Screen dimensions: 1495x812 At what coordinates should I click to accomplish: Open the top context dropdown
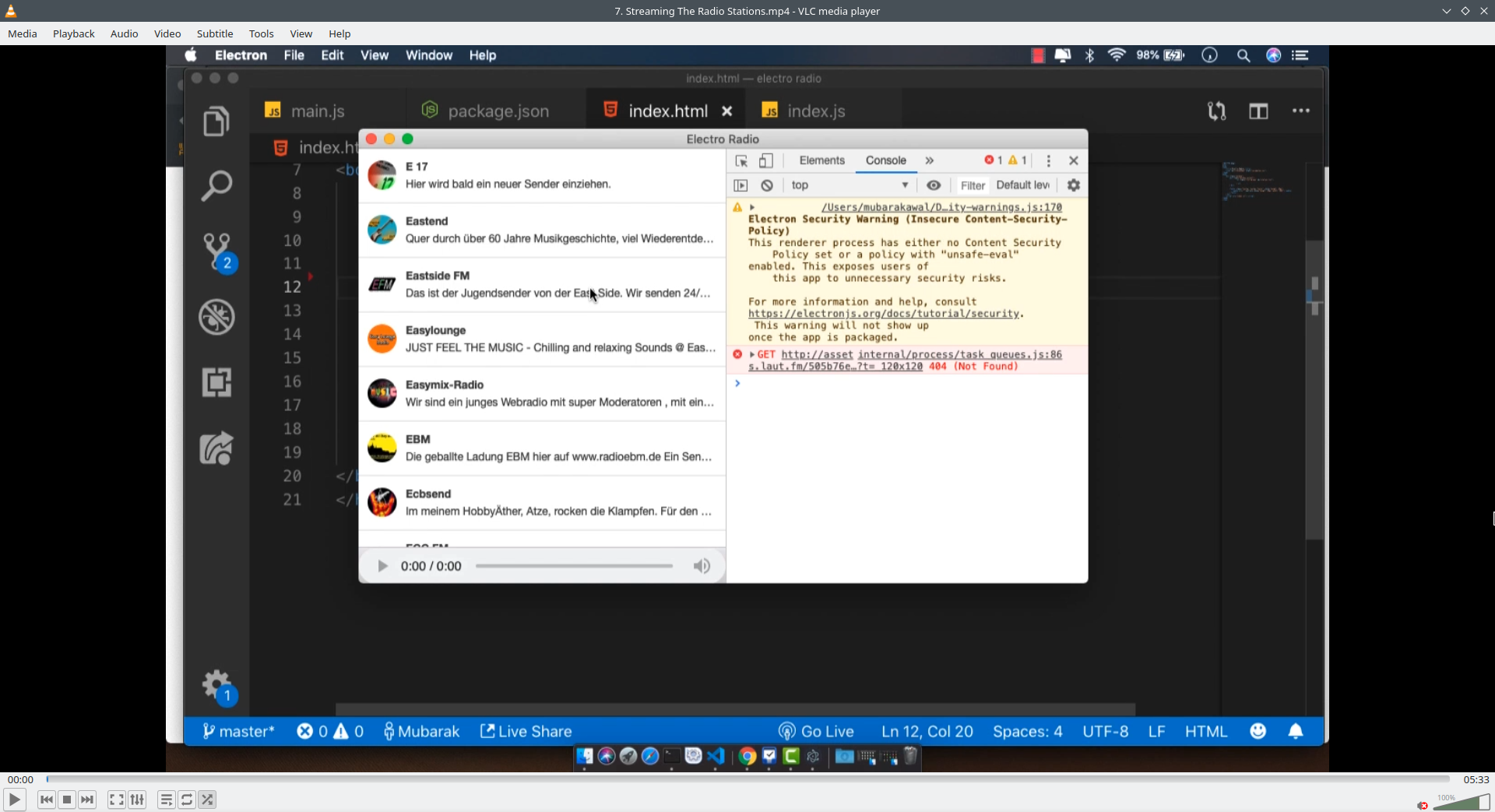[850, 185]
